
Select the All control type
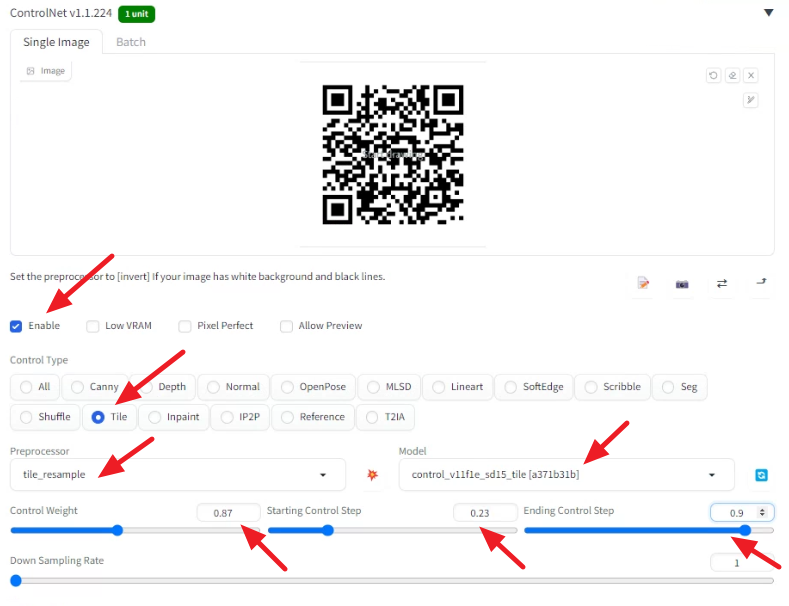(x=35, y=387)
